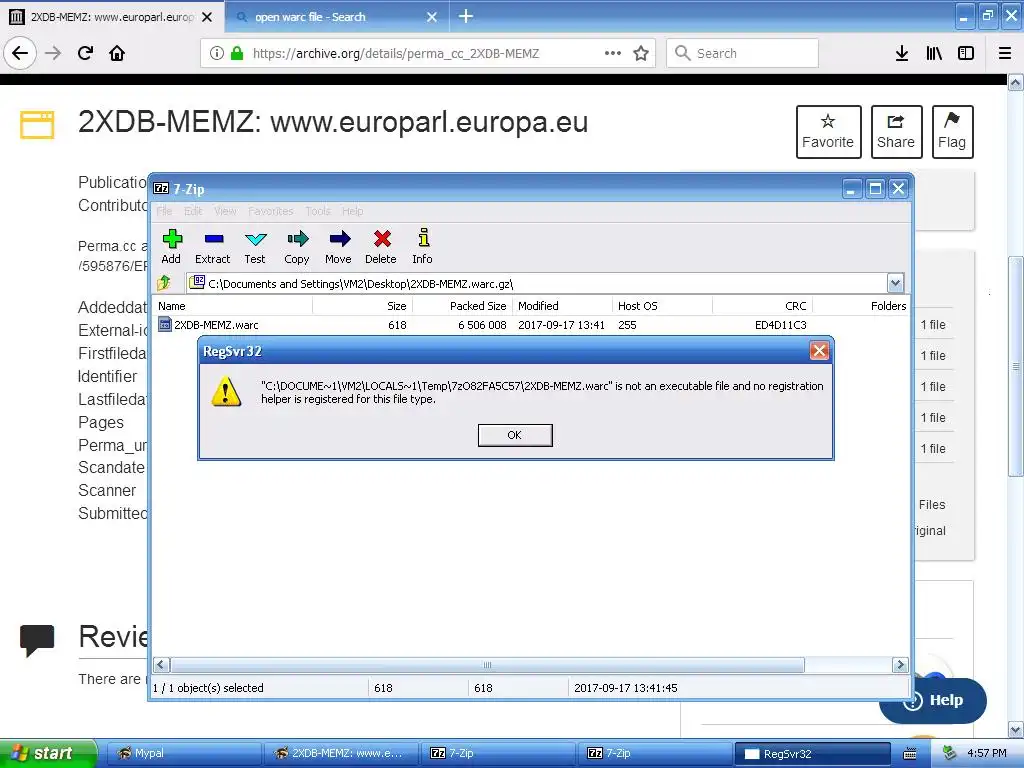
Task: Open the Edit menu in 7-Zip
Action: [x=193, y=211]
